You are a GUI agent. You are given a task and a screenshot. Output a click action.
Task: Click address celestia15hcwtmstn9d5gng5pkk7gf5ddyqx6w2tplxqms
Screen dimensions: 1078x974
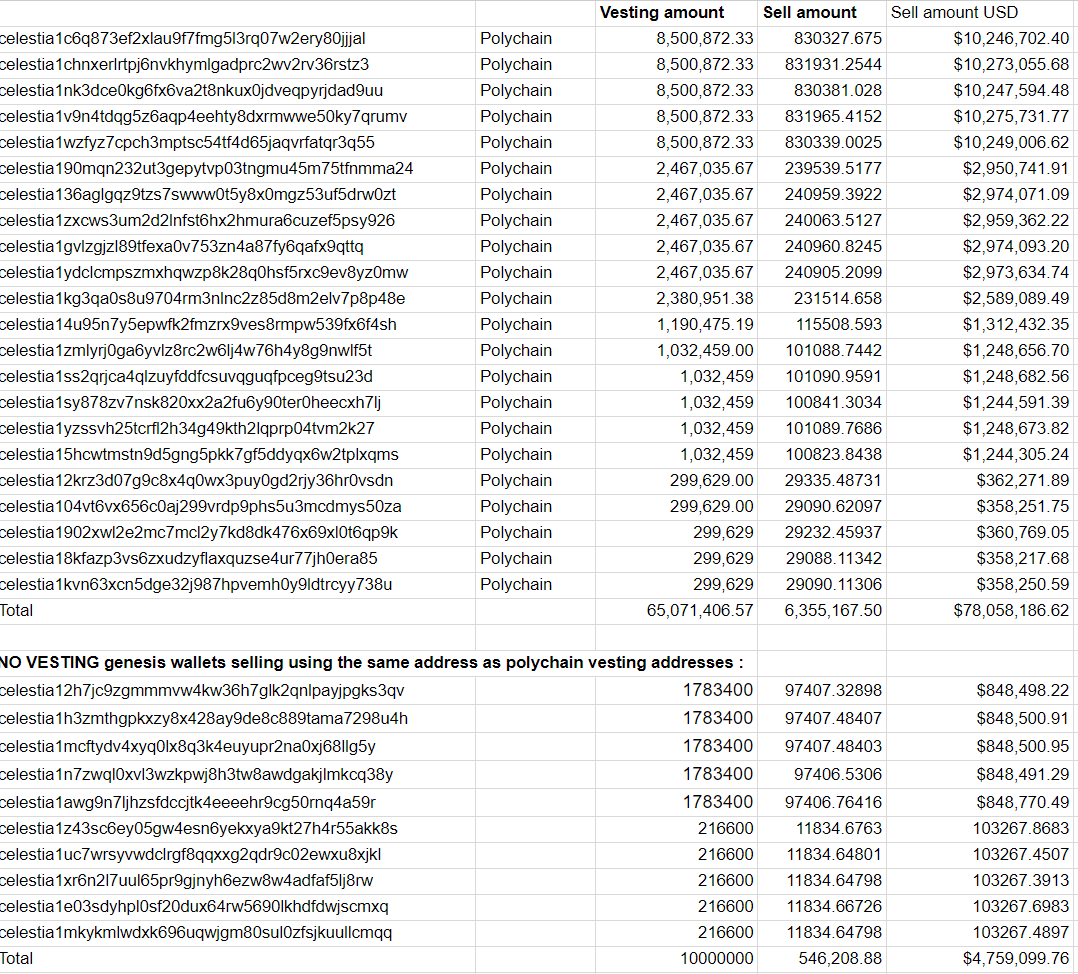pyautogui.click(x=199, y=455)
